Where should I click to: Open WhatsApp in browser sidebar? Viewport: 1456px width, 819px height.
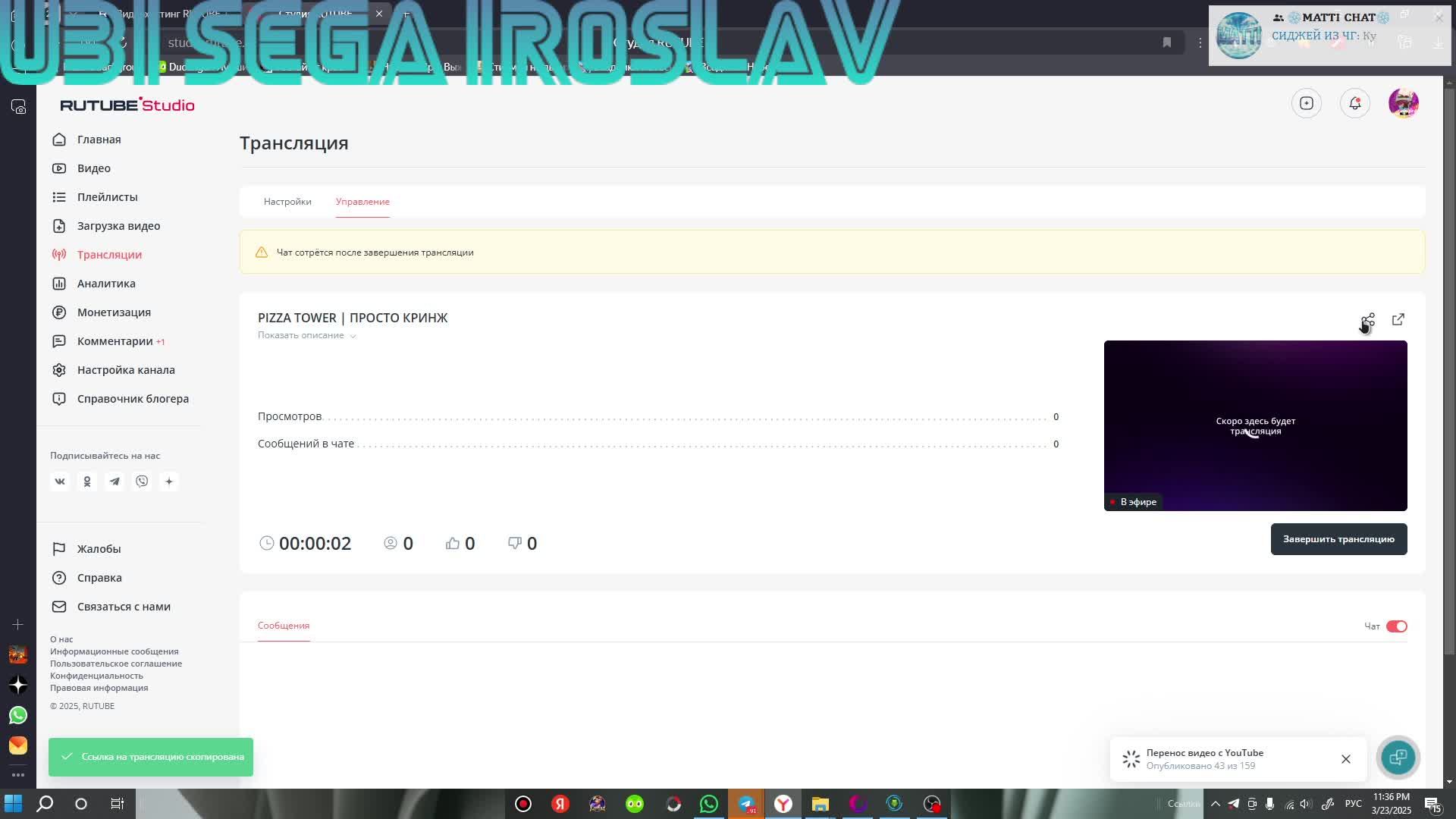click(x=18, y=715)
